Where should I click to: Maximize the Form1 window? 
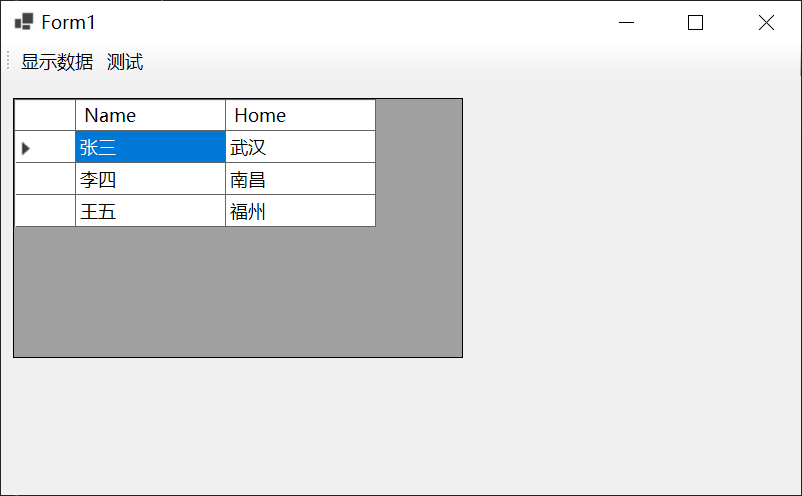[696, 23]
